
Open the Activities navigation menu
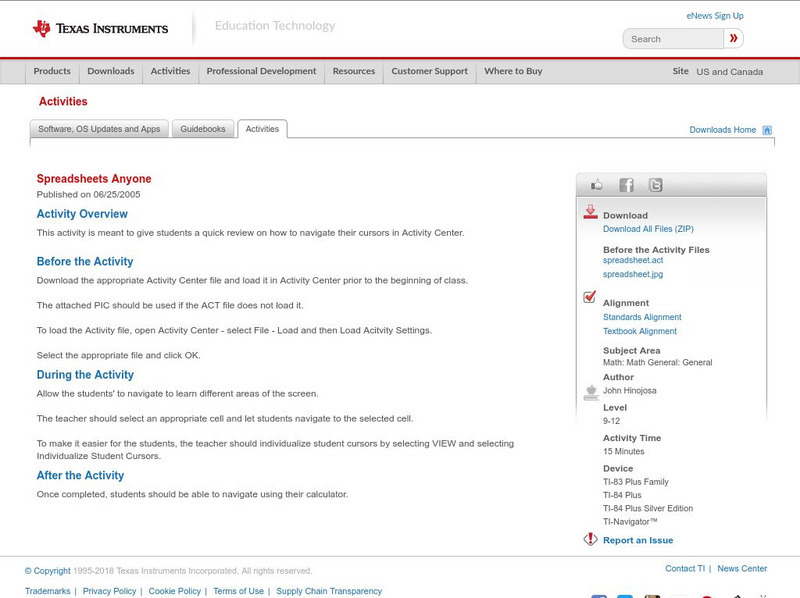pyautogui.click(x=170, y=71)
